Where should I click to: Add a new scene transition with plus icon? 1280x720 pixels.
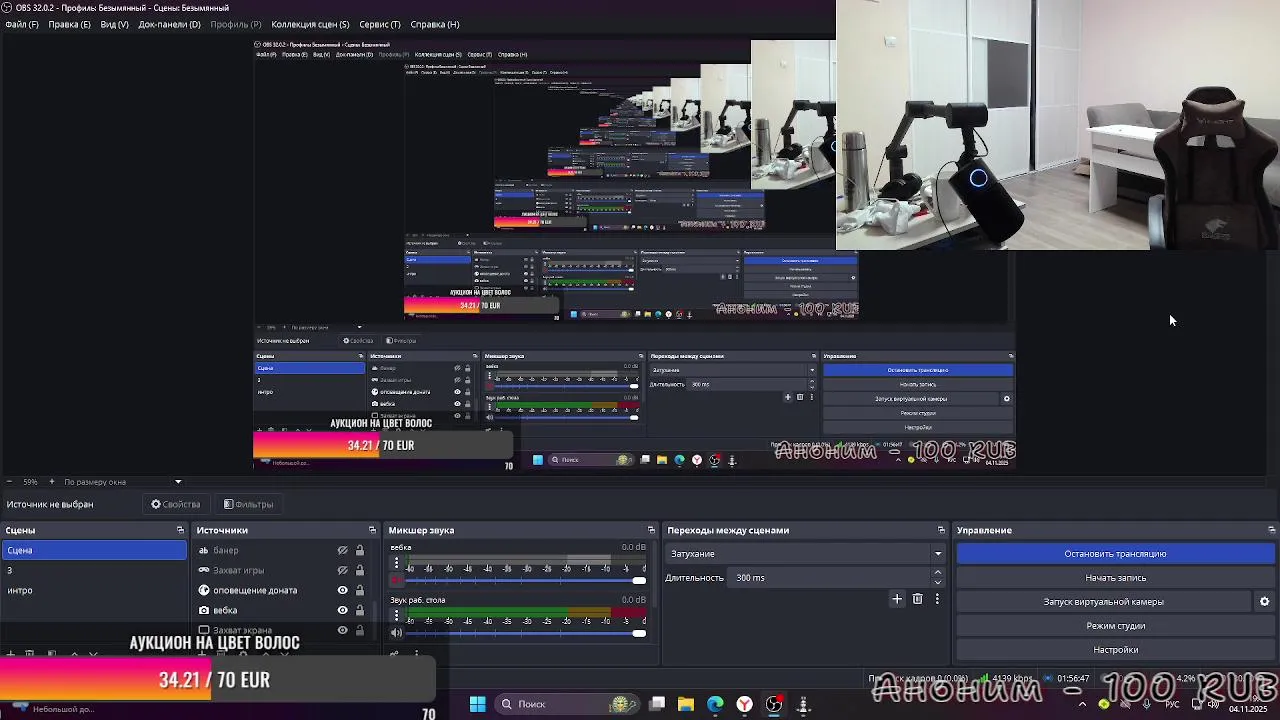tap(897, 599)
